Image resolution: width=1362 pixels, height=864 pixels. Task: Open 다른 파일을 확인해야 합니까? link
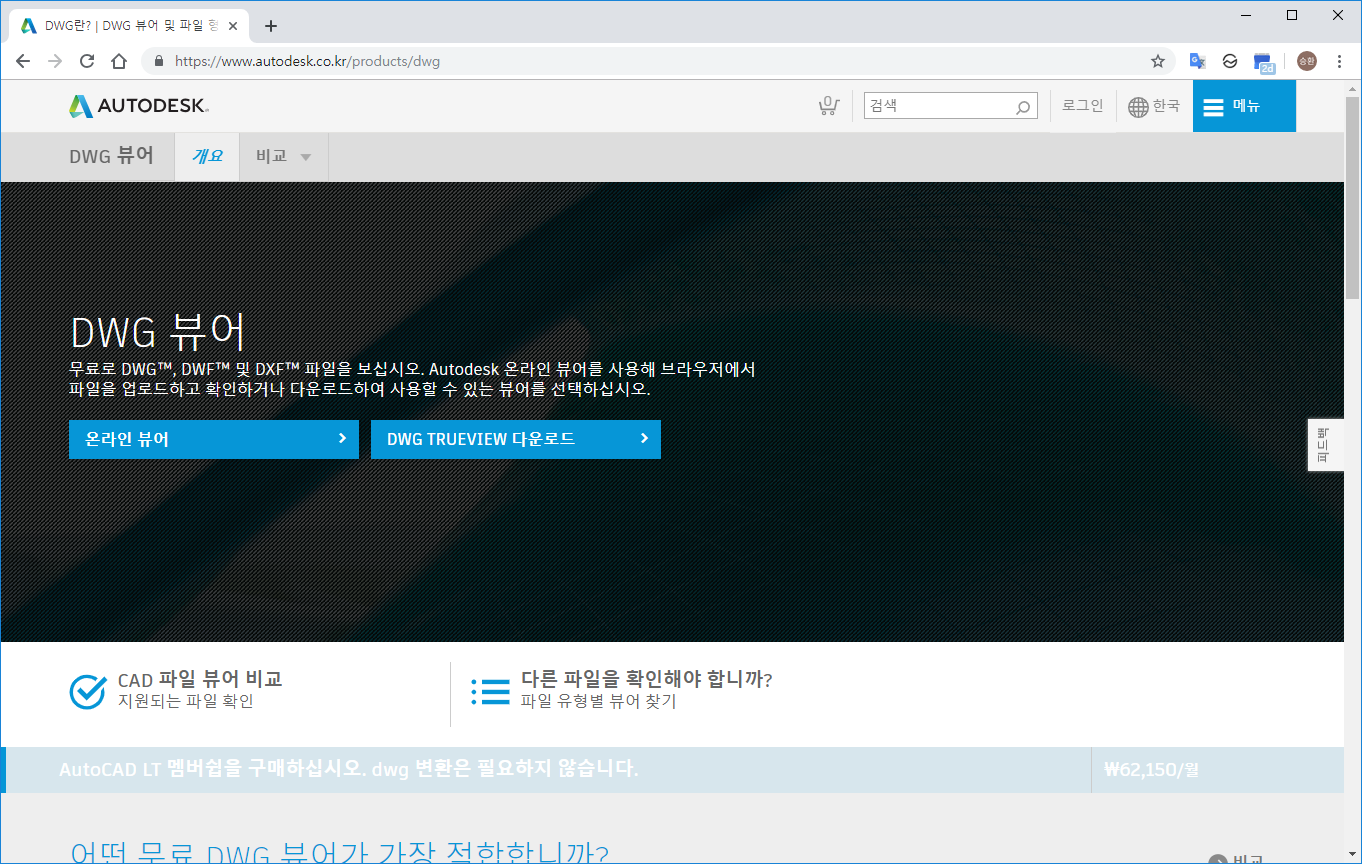646,679
